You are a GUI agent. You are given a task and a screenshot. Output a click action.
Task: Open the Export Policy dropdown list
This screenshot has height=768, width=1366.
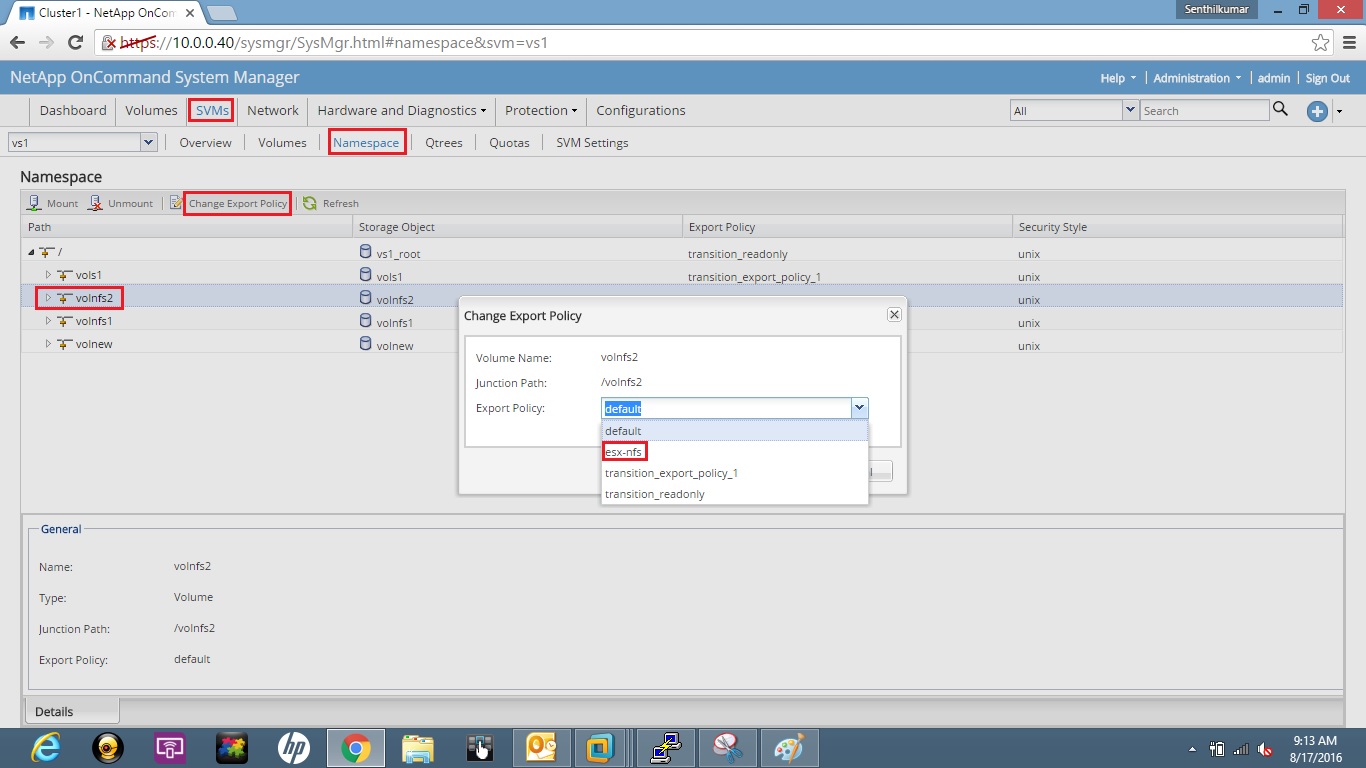point(859,408)
